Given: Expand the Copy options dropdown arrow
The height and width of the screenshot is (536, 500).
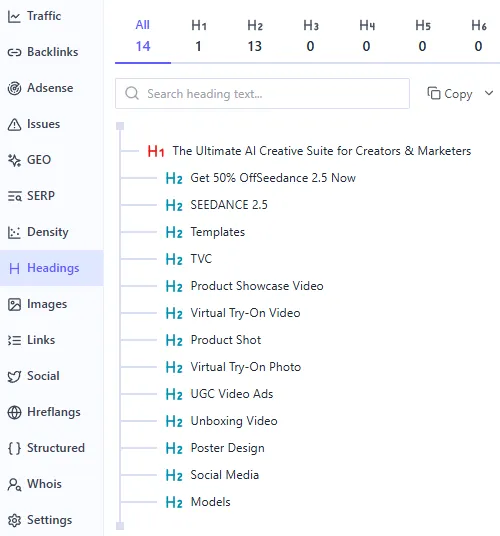Looking at the screenshot, I should (489, 93).
